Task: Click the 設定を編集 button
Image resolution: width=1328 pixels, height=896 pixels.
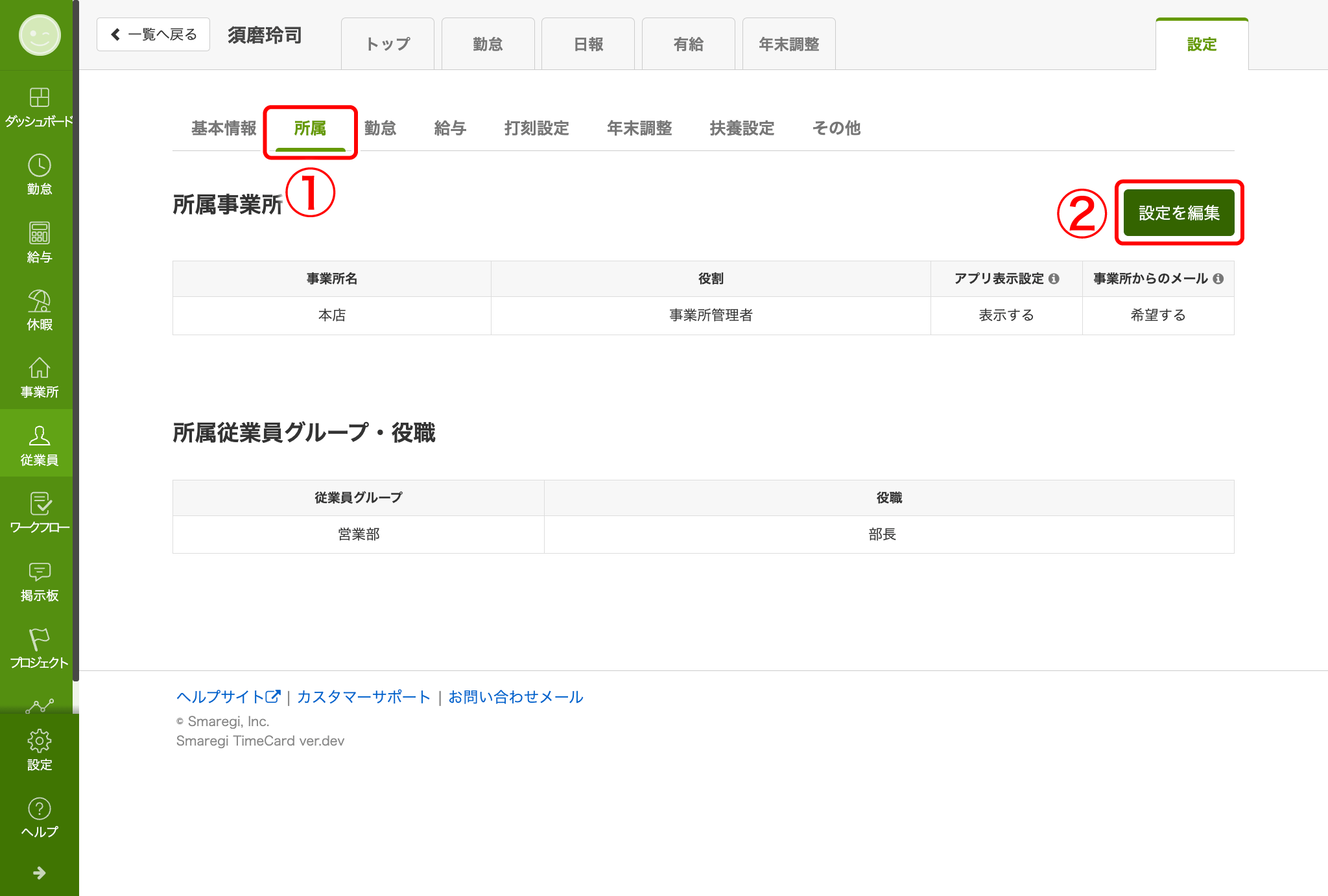Action: pos(1178,213)
